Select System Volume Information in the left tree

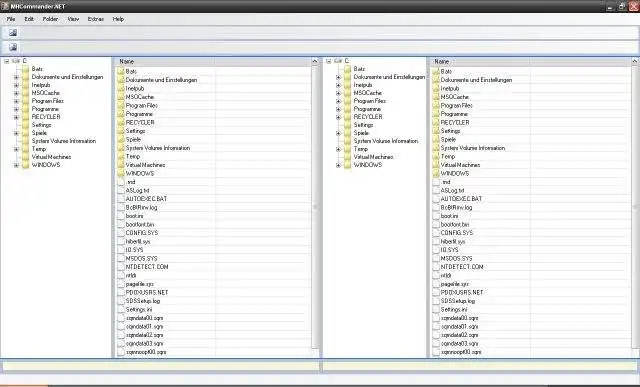click(x=64, y=141)
